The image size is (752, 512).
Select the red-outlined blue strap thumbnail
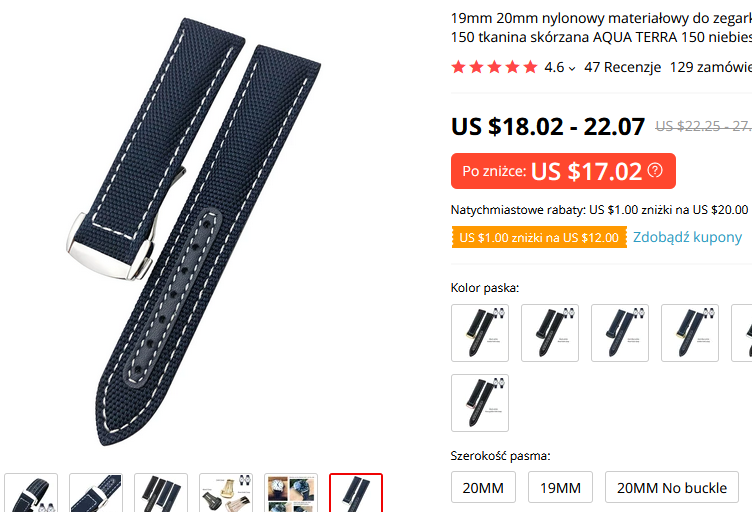[356, 493]
